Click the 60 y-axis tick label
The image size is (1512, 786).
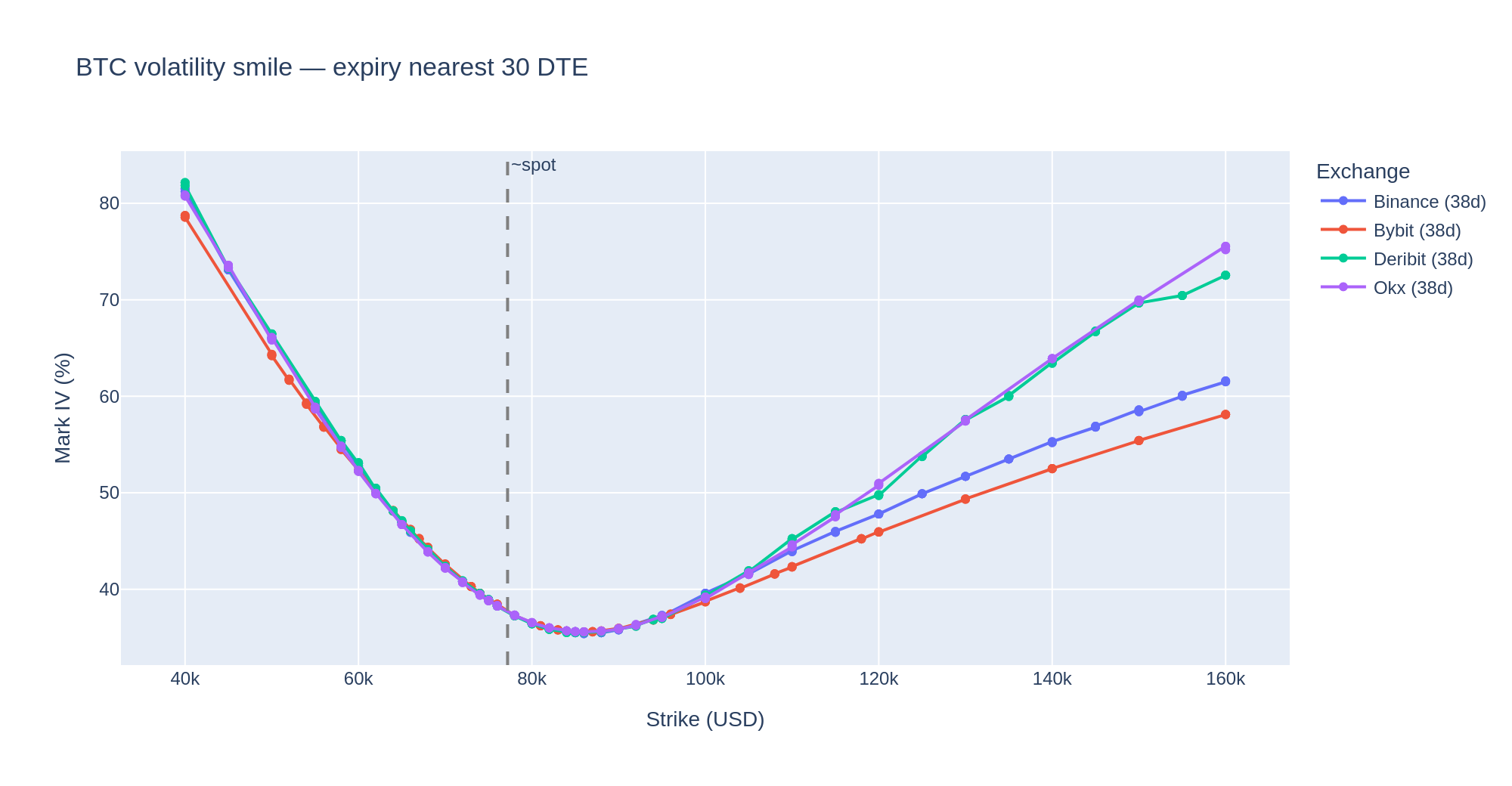coord(109,396)
